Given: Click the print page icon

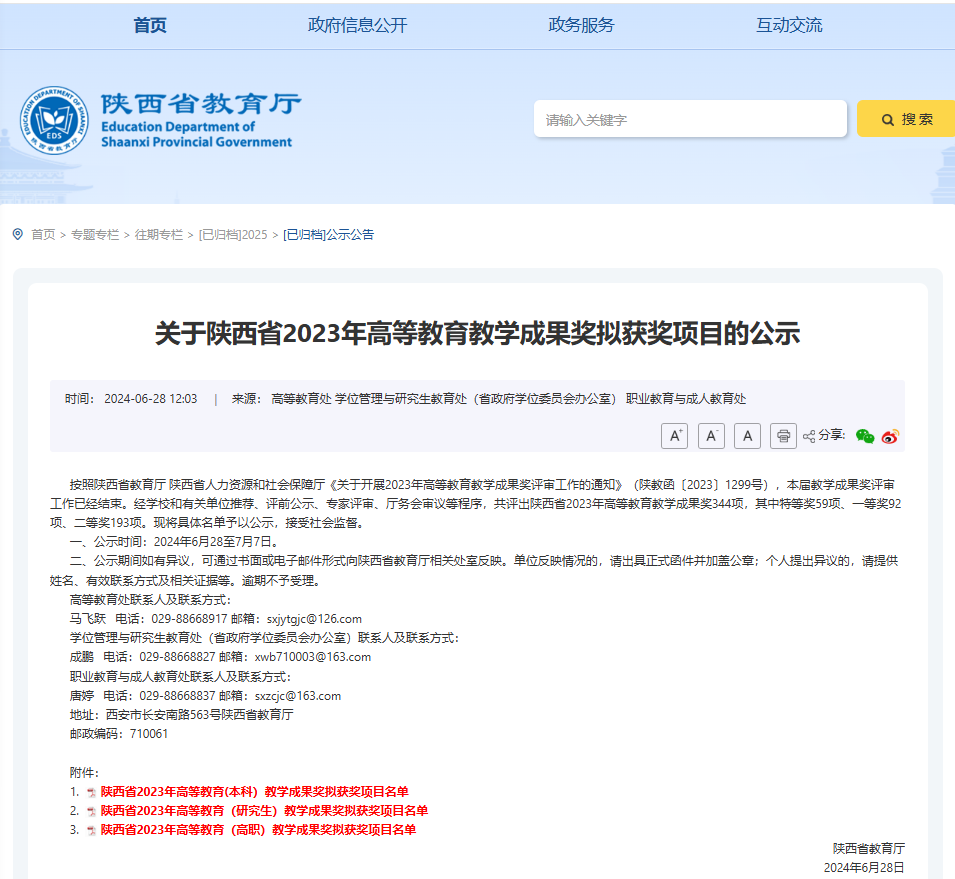Looking at the screenshot, I should point(783,436).
